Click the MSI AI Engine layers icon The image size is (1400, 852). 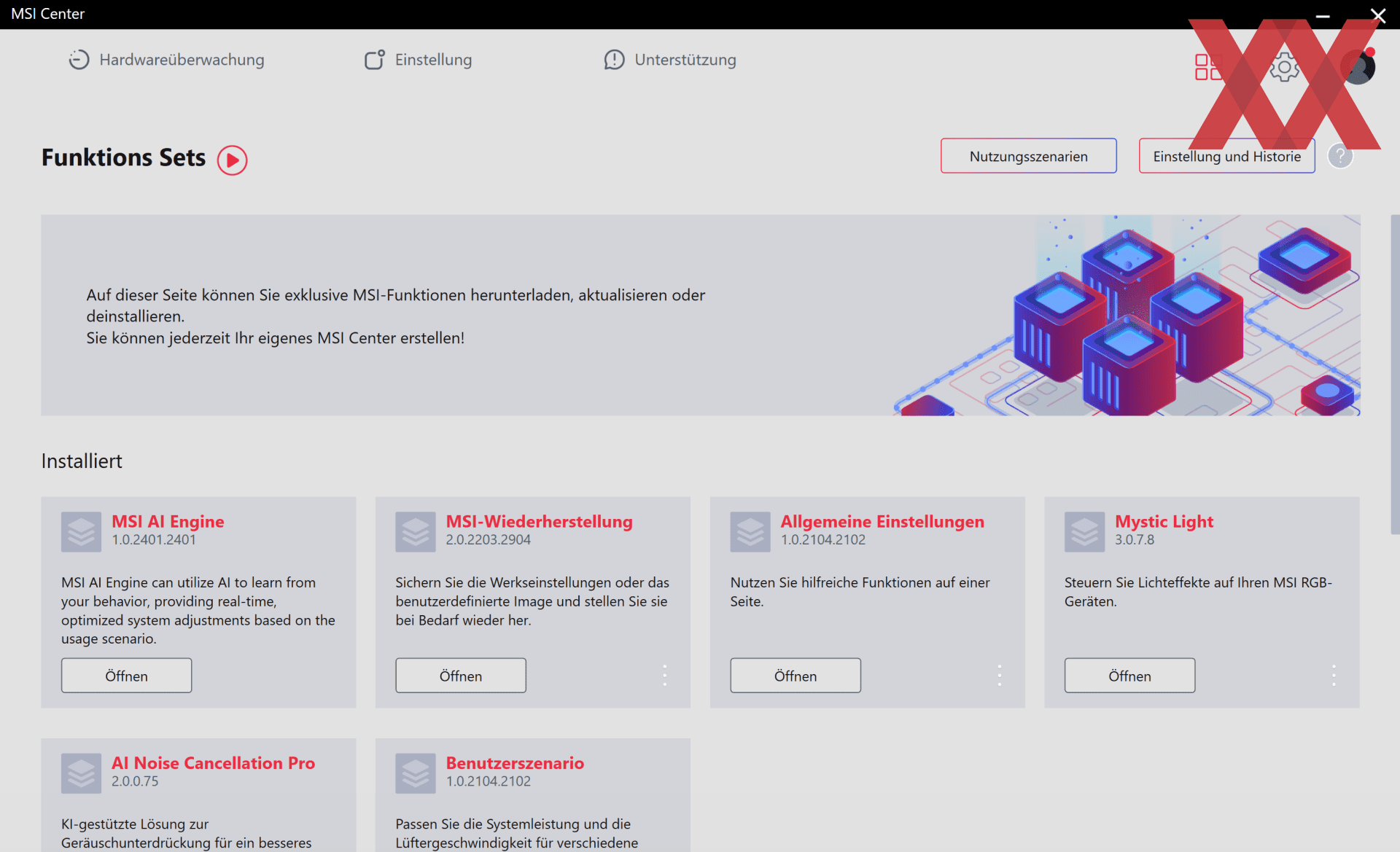[x=81, y=532]
